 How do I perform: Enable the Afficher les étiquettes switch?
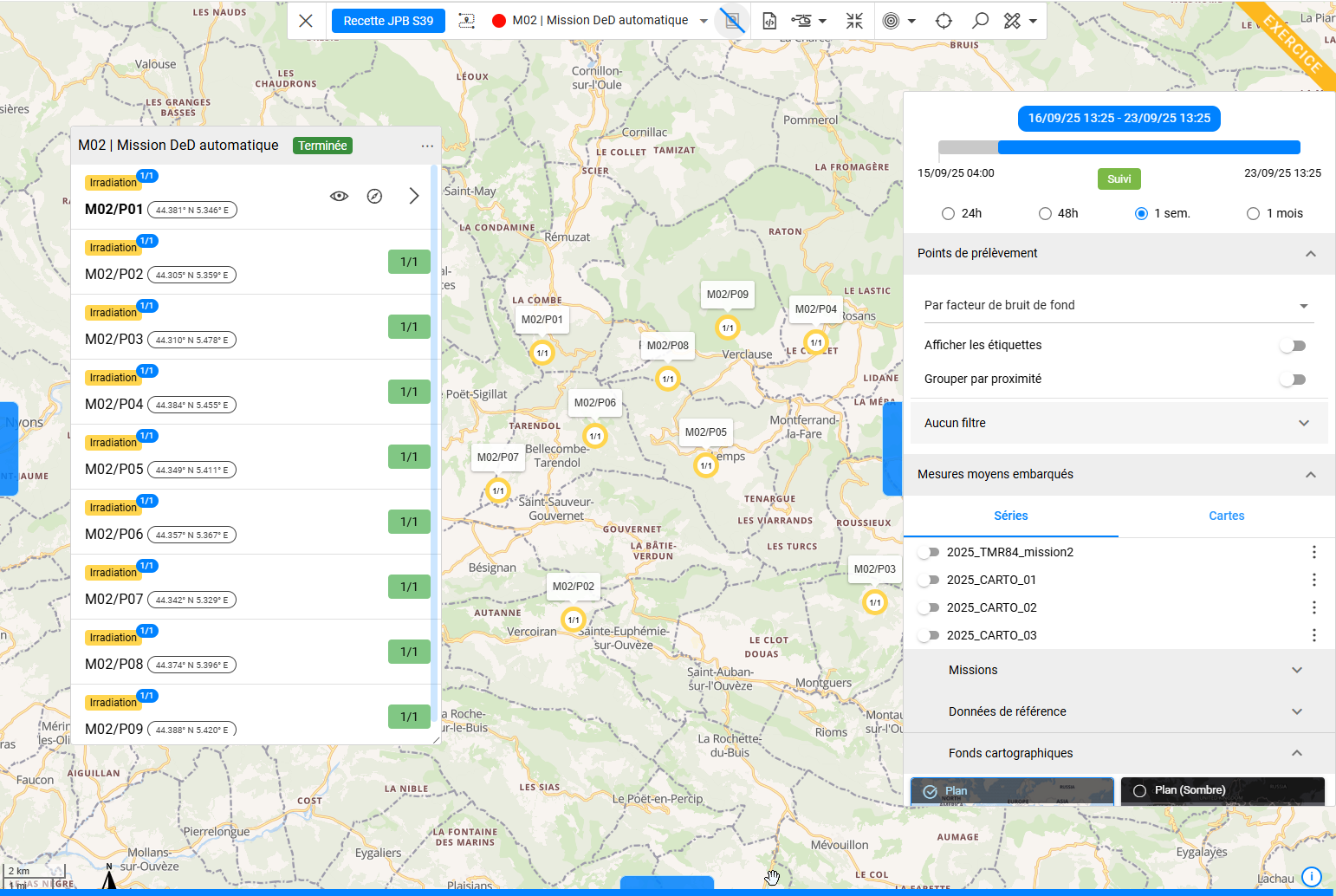1292,346
